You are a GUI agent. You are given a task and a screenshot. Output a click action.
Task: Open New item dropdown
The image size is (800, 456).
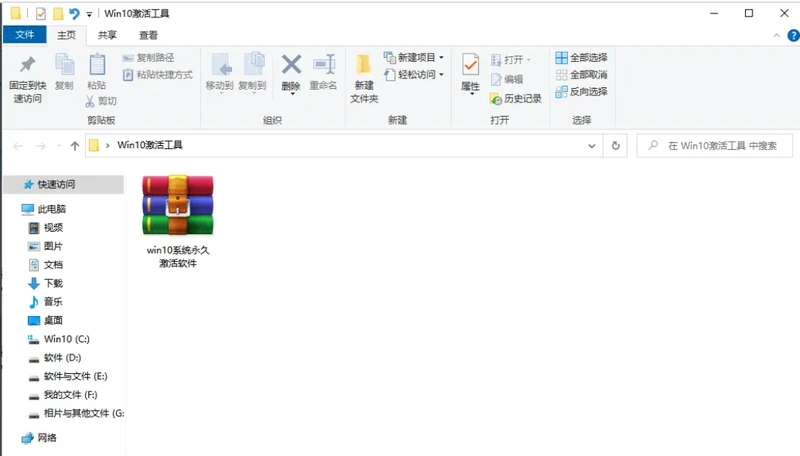[x=414, y=58]
